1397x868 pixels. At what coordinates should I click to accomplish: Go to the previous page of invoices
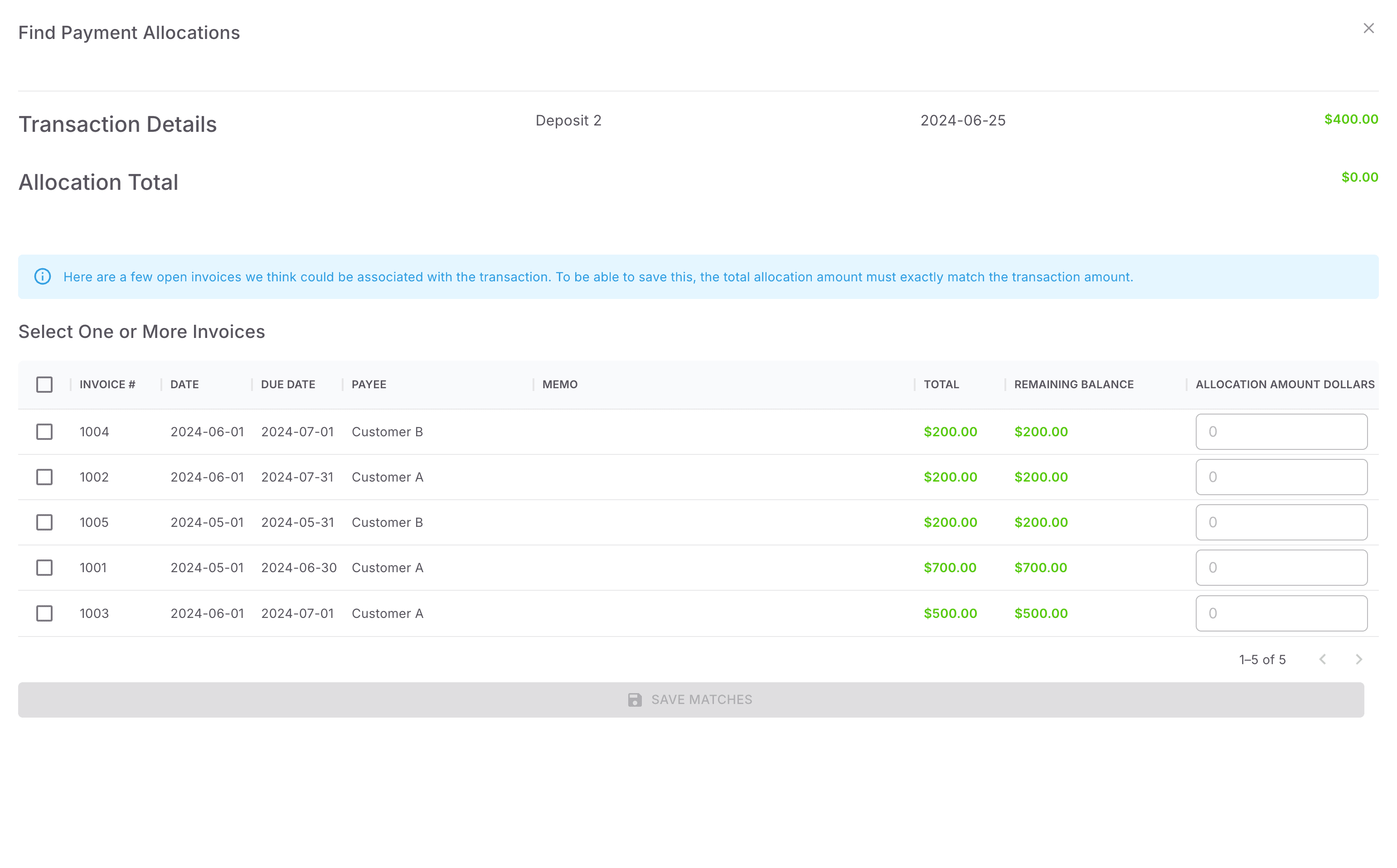(1323, 659)
